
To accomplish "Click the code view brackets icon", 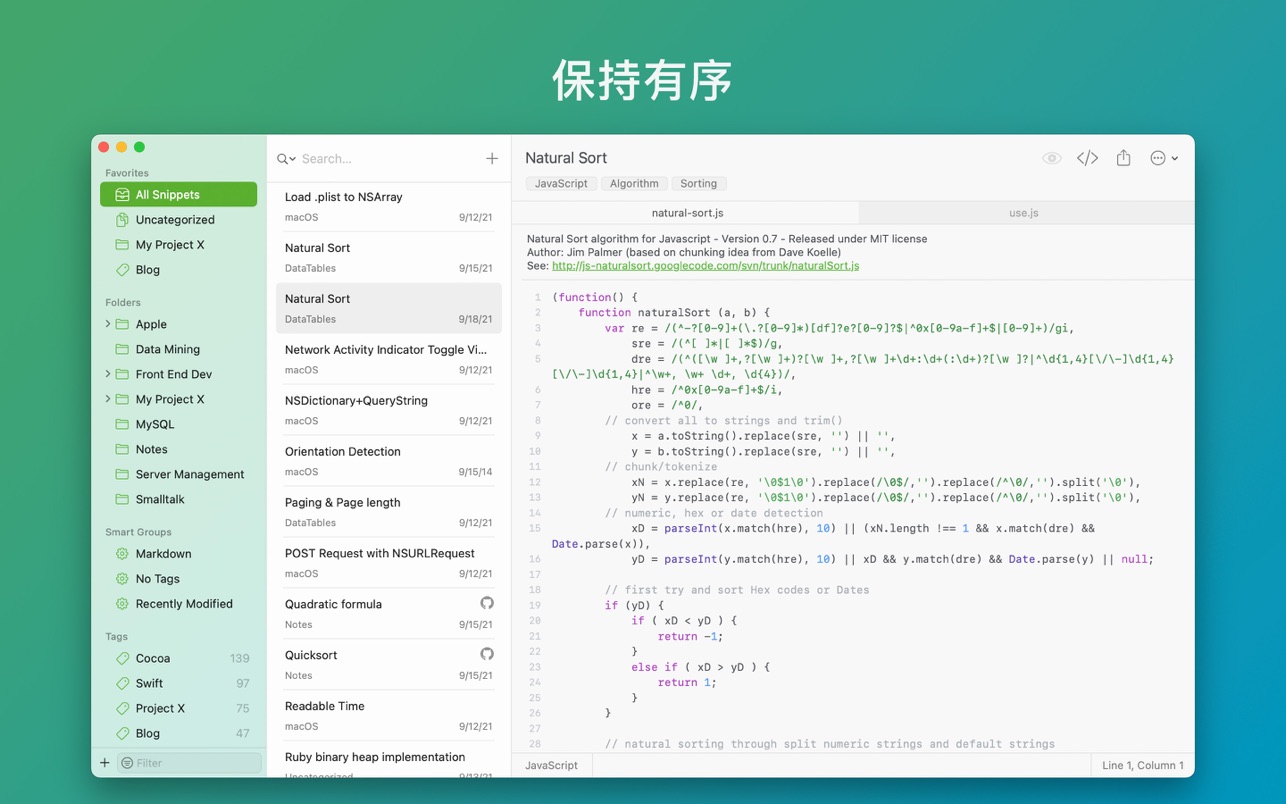I will coord(1087,158).
